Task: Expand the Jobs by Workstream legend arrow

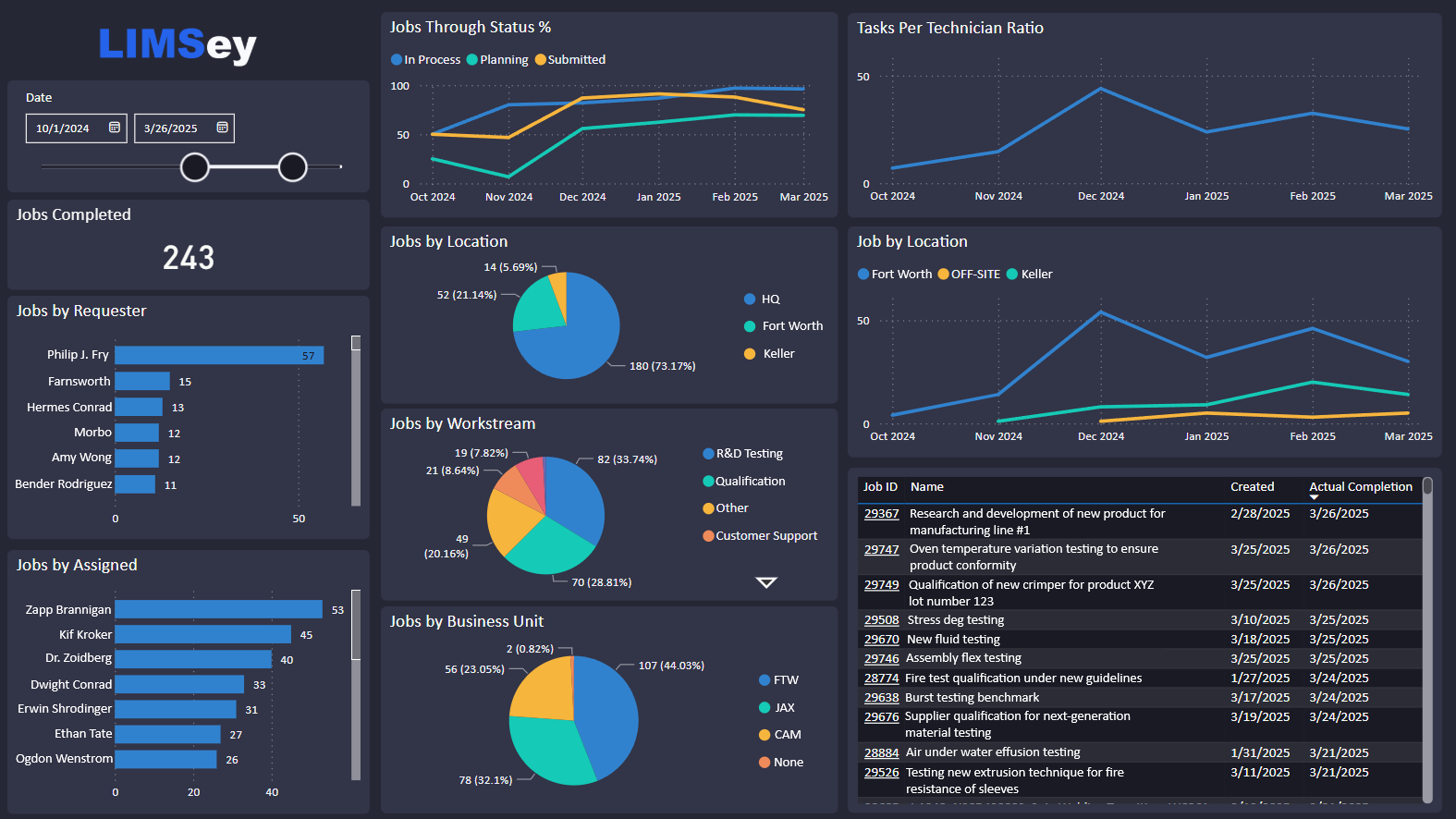Action: 766,582
